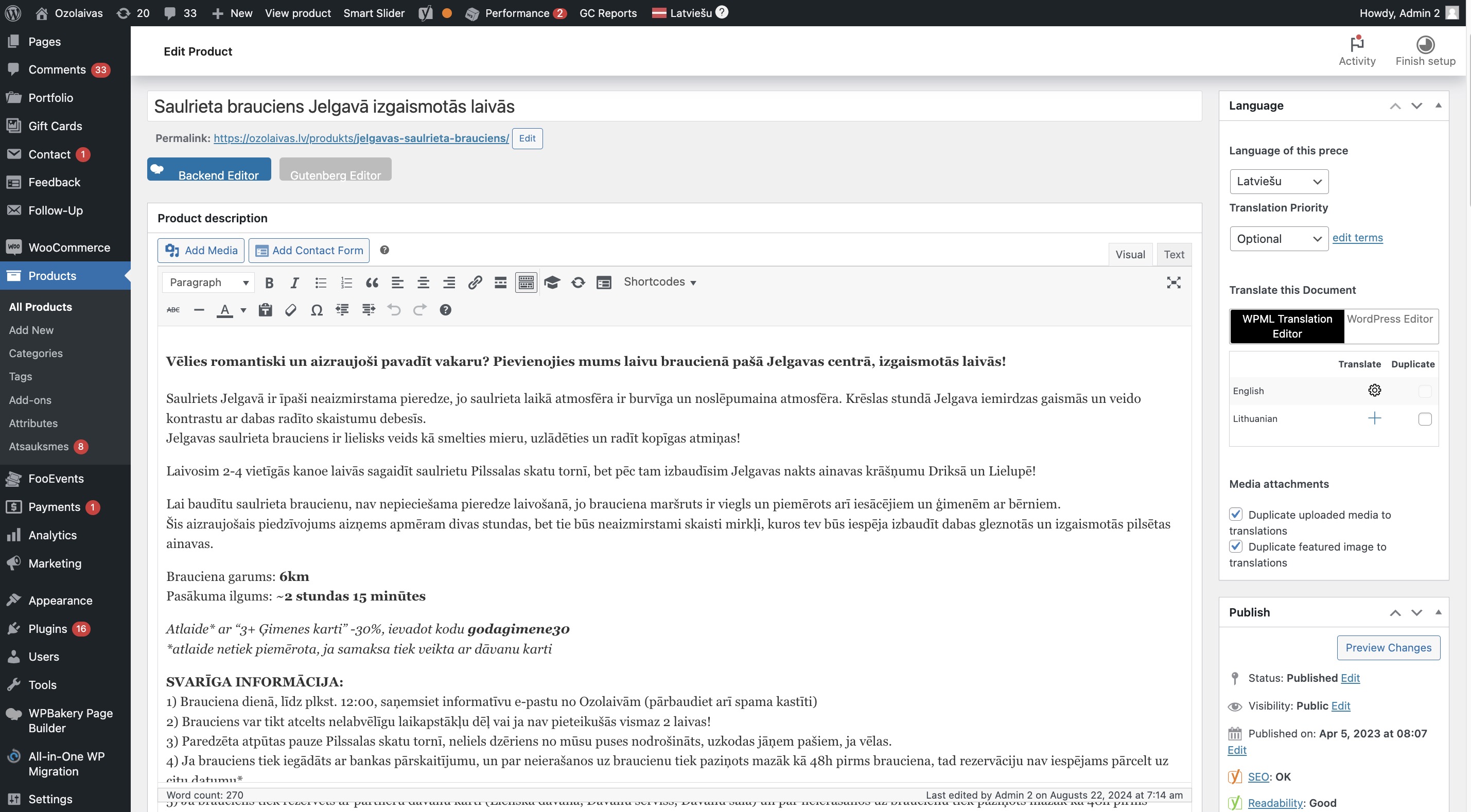1471x812 pixels.
Task: Switch to the Text editor tab
Action: tap(1174, 255)
